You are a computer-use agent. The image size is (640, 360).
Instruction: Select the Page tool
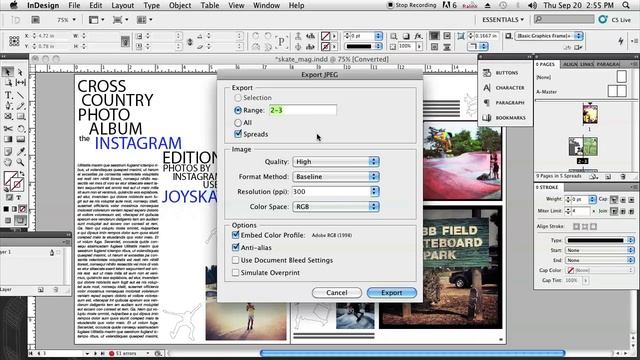coord(8,83)
